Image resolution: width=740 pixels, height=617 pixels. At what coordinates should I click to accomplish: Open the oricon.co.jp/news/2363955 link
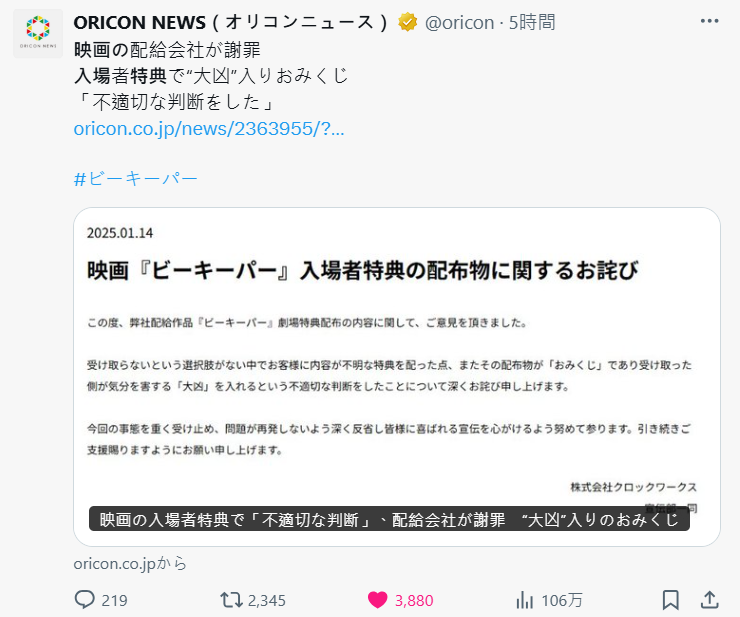click(209, 128)
